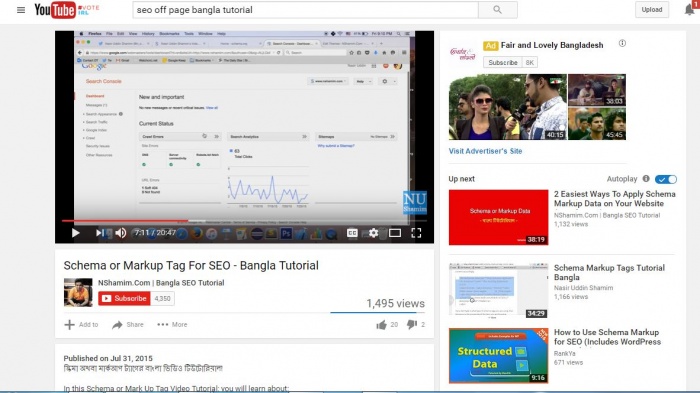Show Autoplay info icon
Viewport: 700px width, 393px height.
646,179
